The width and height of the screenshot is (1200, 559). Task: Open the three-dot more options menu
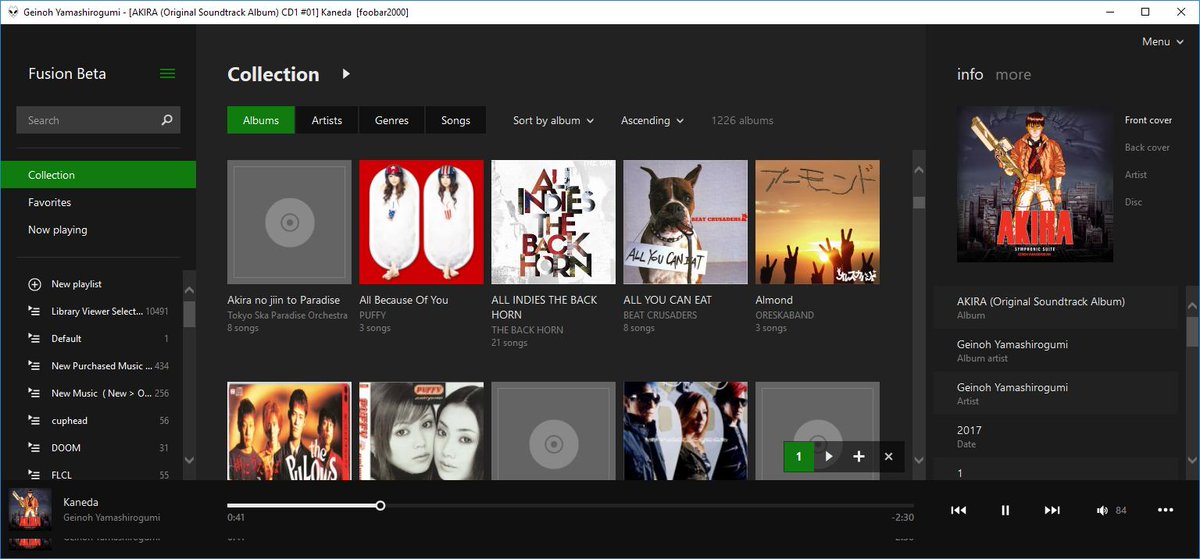[1165, 510]
